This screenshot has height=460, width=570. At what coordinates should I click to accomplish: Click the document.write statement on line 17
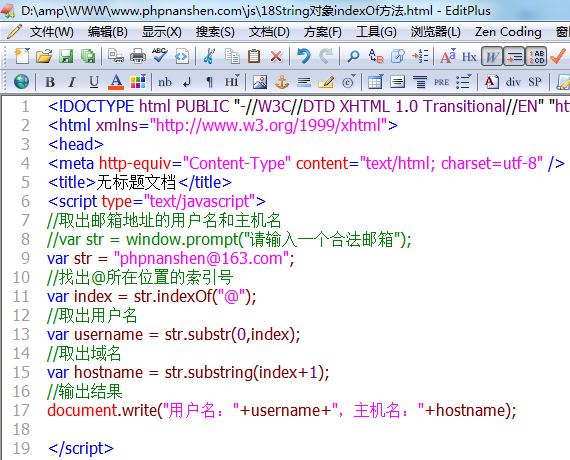pyautogui.click(x=282, y=411)
